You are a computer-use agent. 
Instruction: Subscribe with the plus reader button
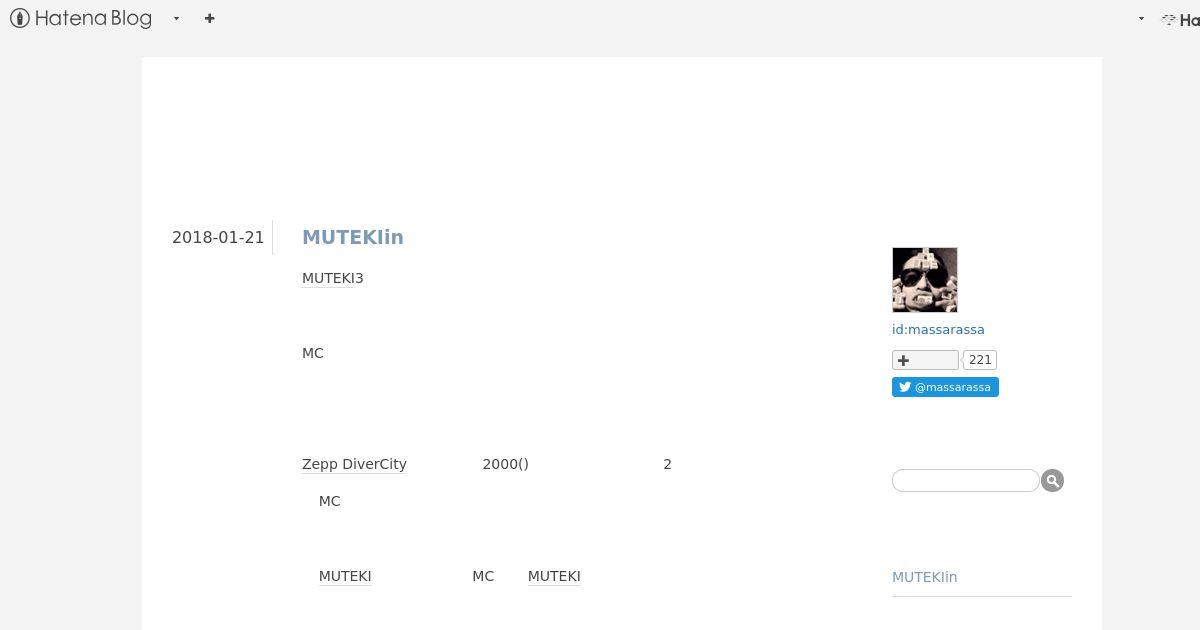tap(925, 360)
